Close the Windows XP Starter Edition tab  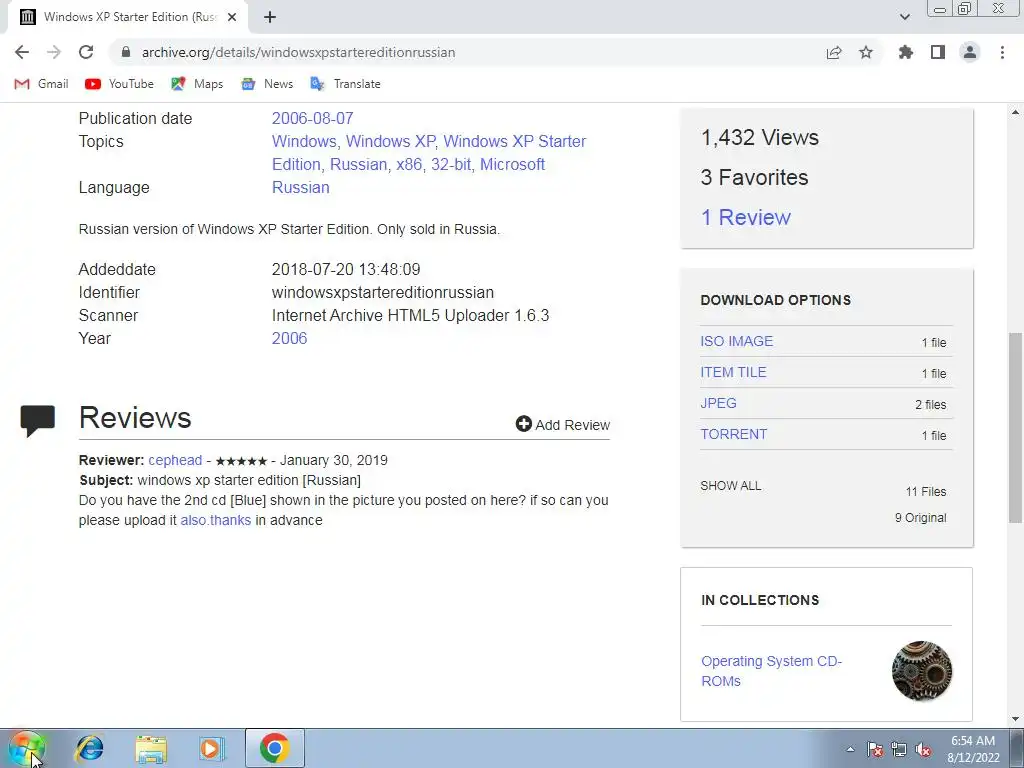(232, 17)
